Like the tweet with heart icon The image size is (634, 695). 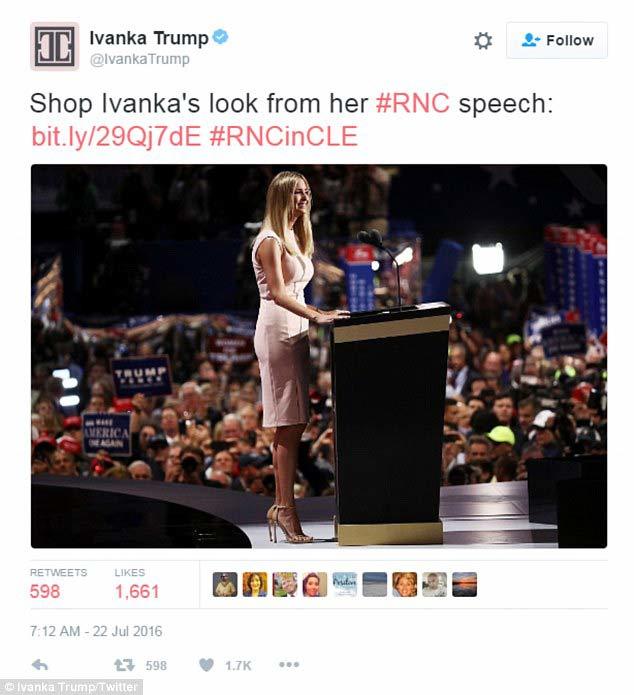click(206, 665)
